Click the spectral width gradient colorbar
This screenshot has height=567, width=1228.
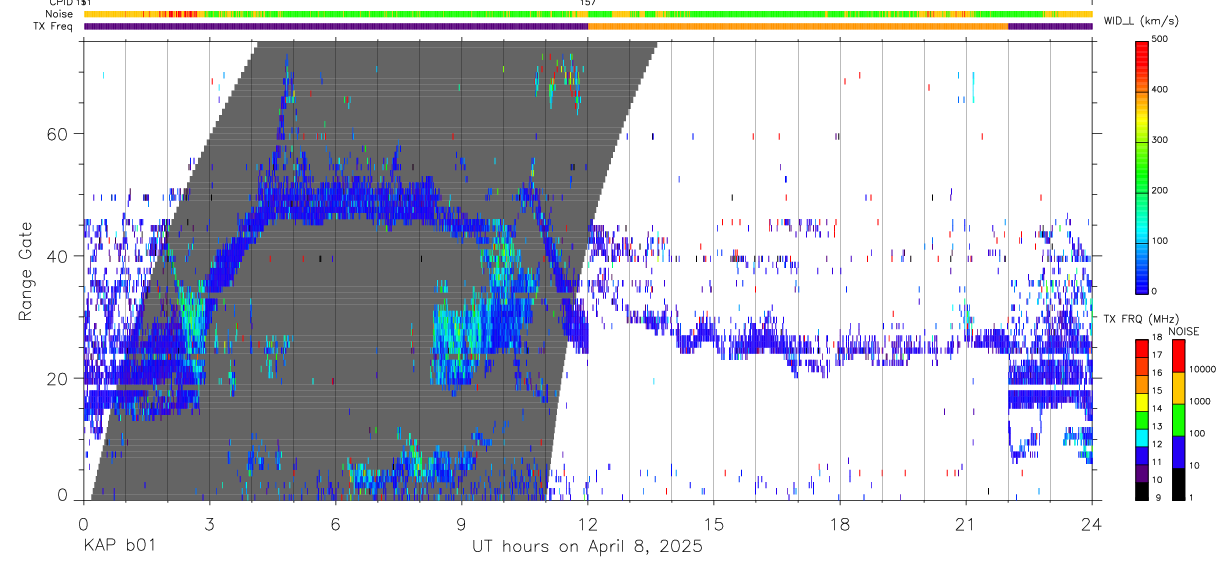(x=1142, y=166)
